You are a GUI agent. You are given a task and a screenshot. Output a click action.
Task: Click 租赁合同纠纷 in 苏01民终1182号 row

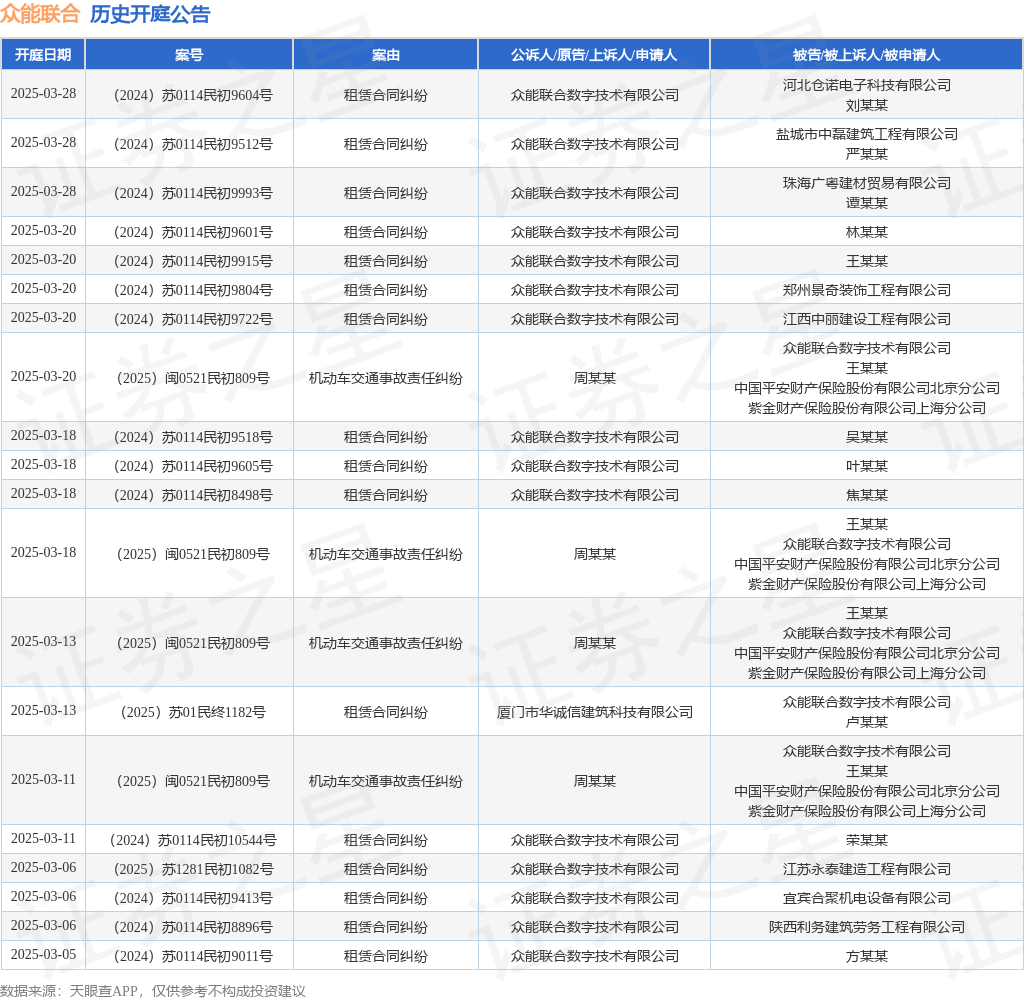tap(385, 713)
